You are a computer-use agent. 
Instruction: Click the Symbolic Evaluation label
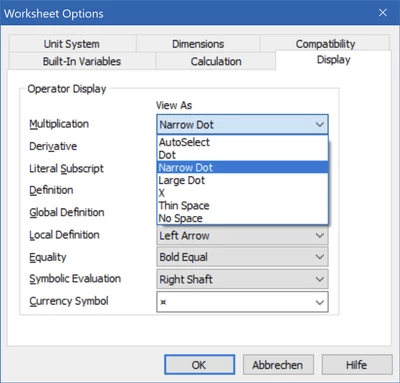[75, 279]
